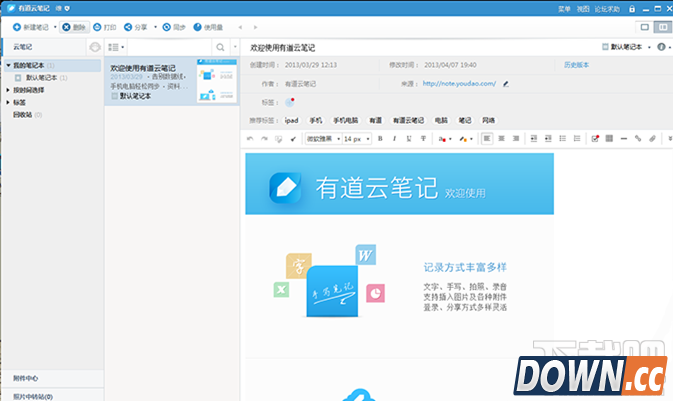
Task: Click into the note search field
Action: tap(170, 47)
